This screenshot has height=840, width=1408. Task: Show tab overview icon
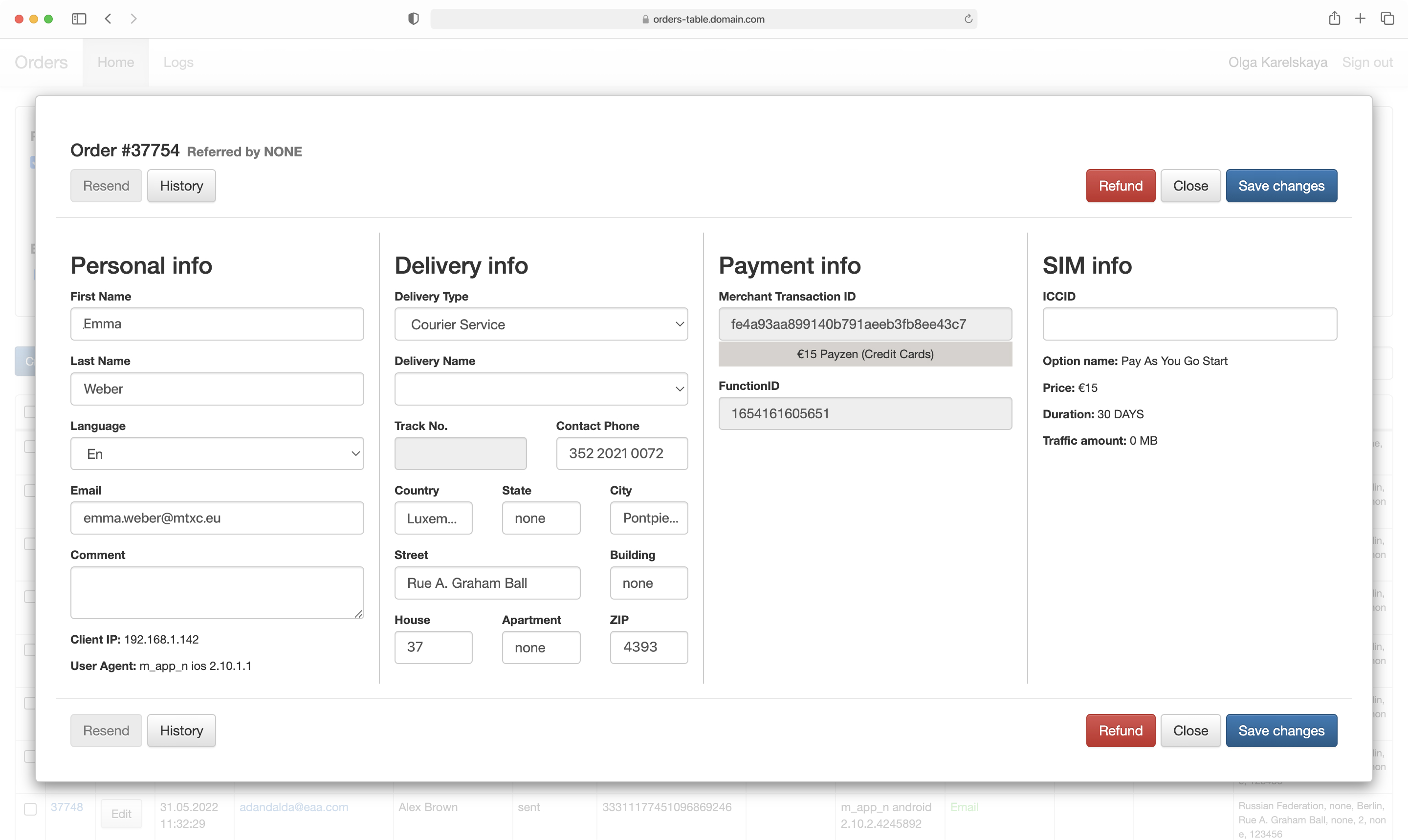1387,19
